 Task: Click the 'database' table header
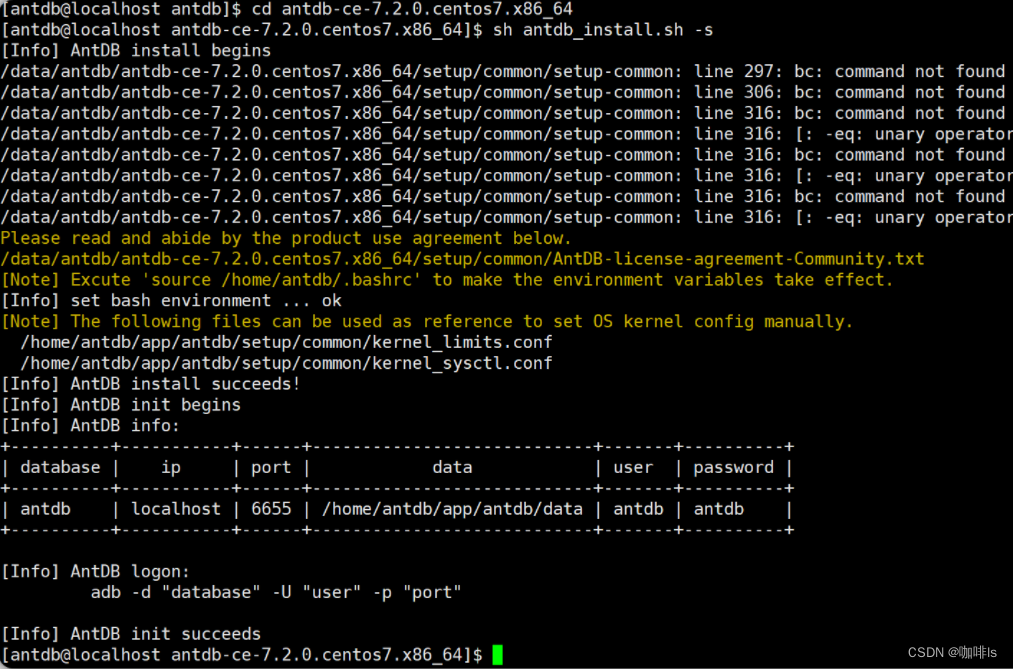tap(60, 468)
